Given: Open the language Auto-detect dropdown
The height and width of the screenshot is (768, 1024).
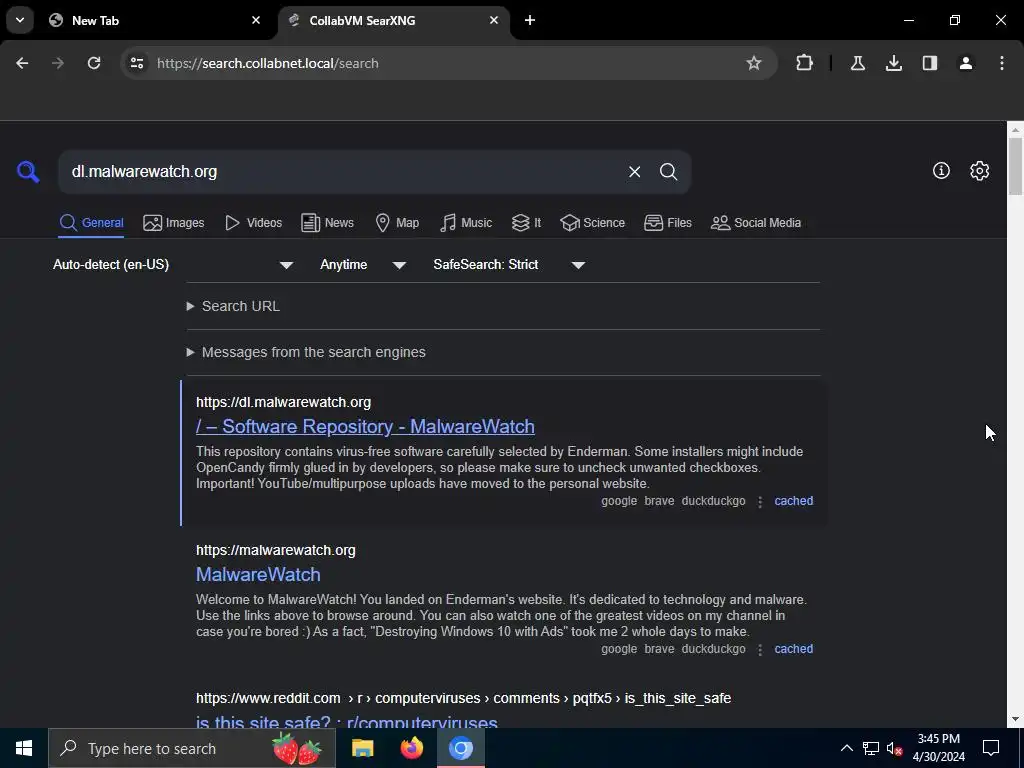Looking at the screenshot, I should click(172, 264).
